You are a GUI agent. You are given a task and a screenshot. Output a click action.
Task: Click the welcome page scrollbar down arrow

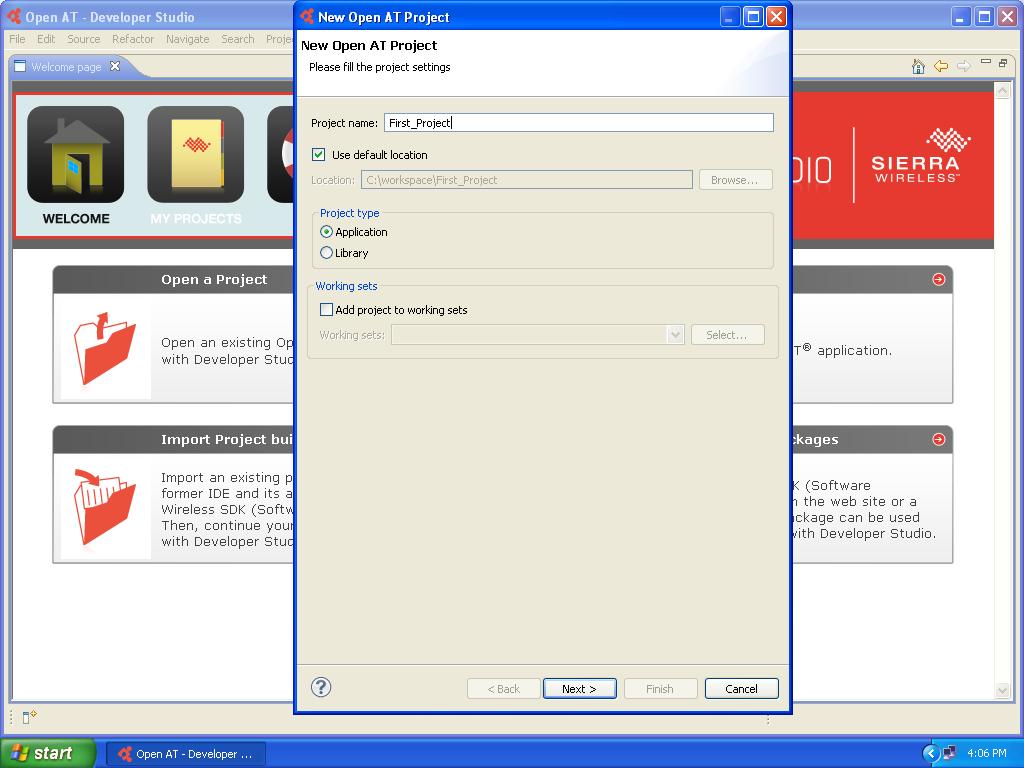(x=1002, y=690)
